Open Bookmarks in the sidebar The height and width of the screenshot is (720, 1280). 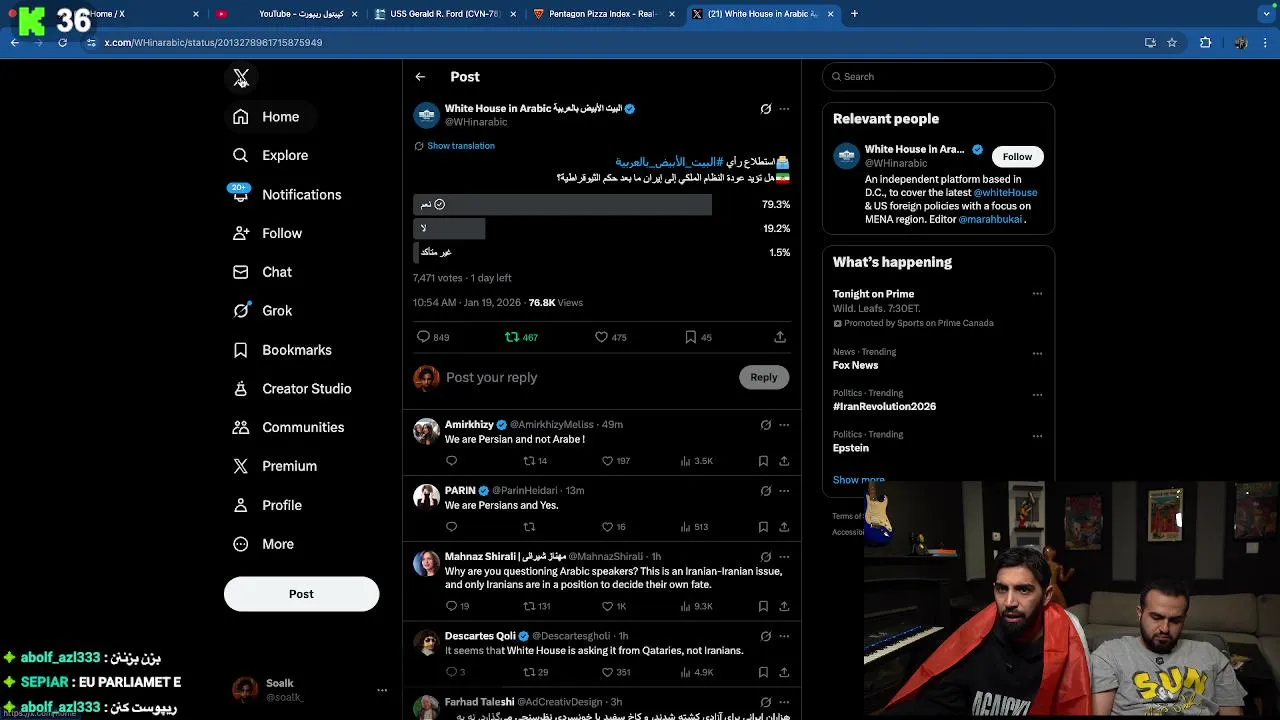tap(281, 350)
